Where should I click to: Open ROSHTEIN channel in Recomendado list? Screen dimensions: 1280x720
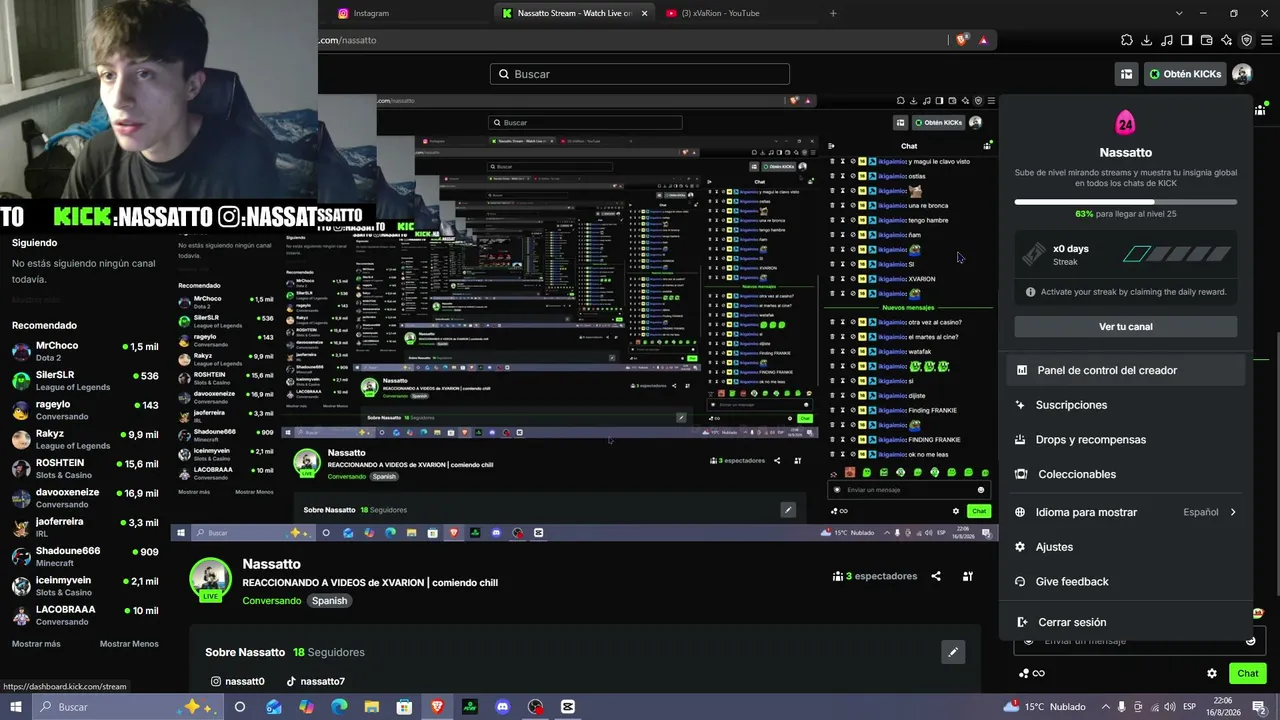tap(85, 469)
